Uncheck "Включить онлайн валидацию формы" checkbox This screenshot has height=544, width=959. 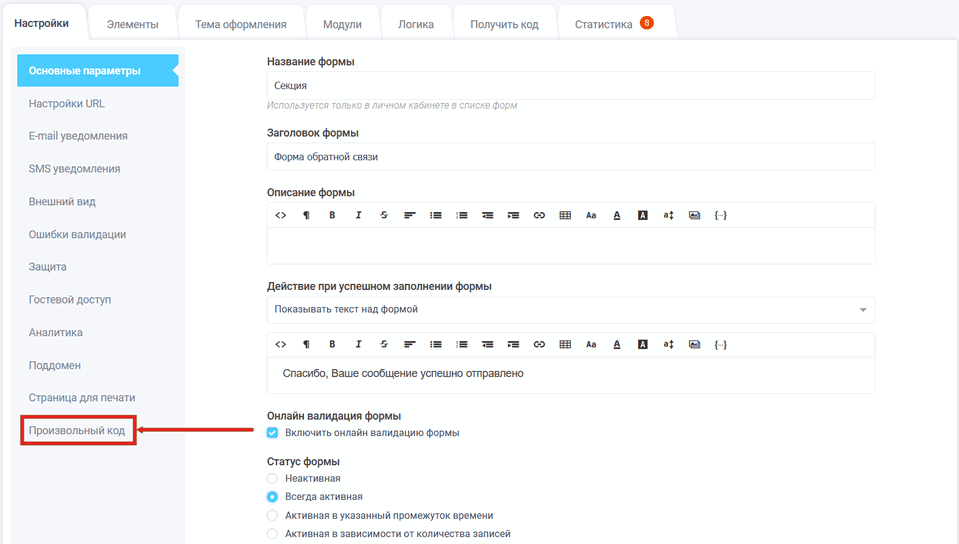[x=273, y=433]
